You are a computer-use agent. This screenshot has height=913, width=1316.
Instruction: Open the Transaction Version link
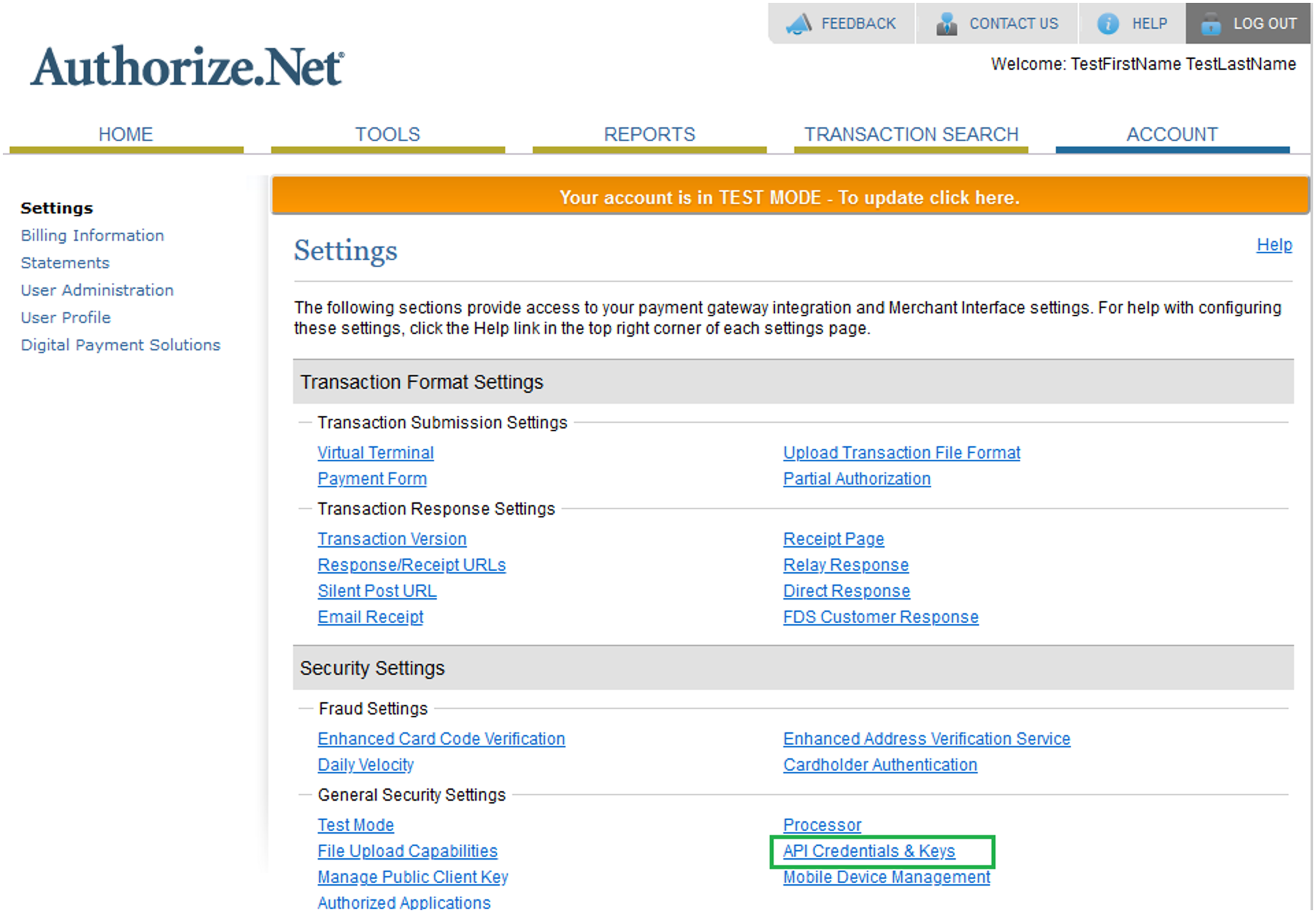point(392,539)
